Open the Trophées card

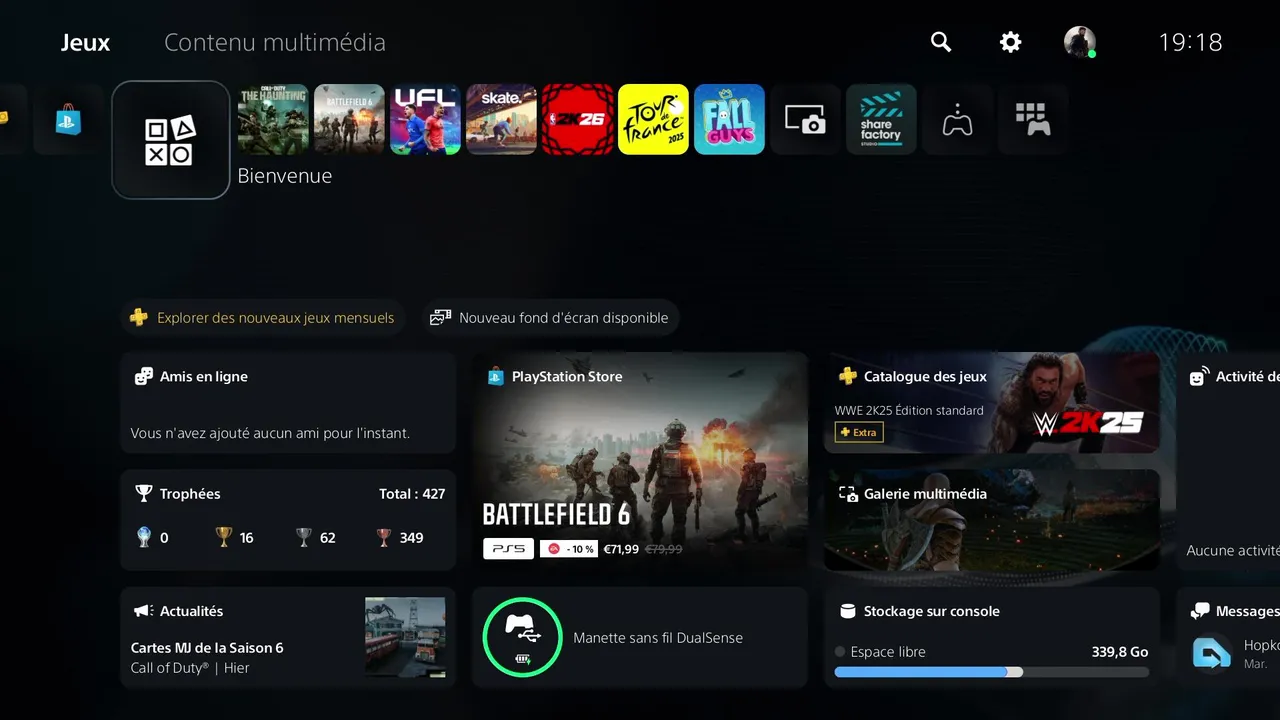(288, 520)
